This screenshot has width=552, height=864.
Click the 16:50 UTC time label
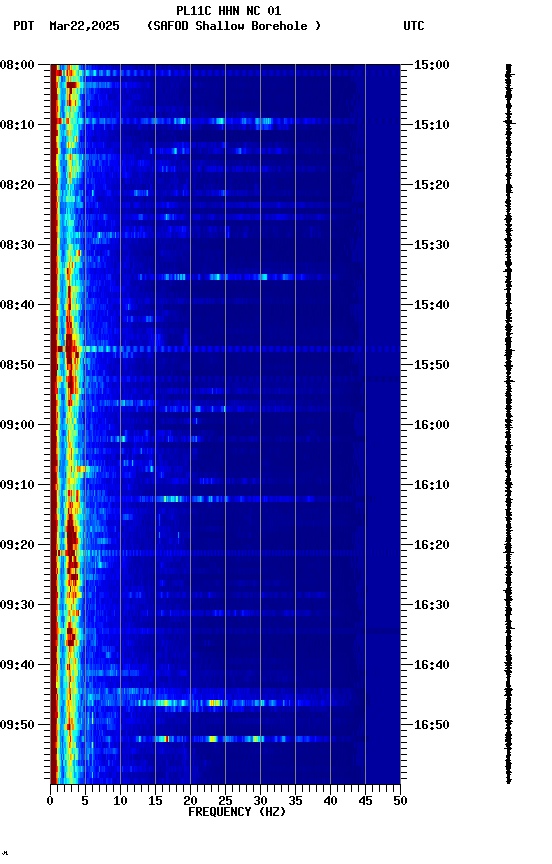point(431,725)
